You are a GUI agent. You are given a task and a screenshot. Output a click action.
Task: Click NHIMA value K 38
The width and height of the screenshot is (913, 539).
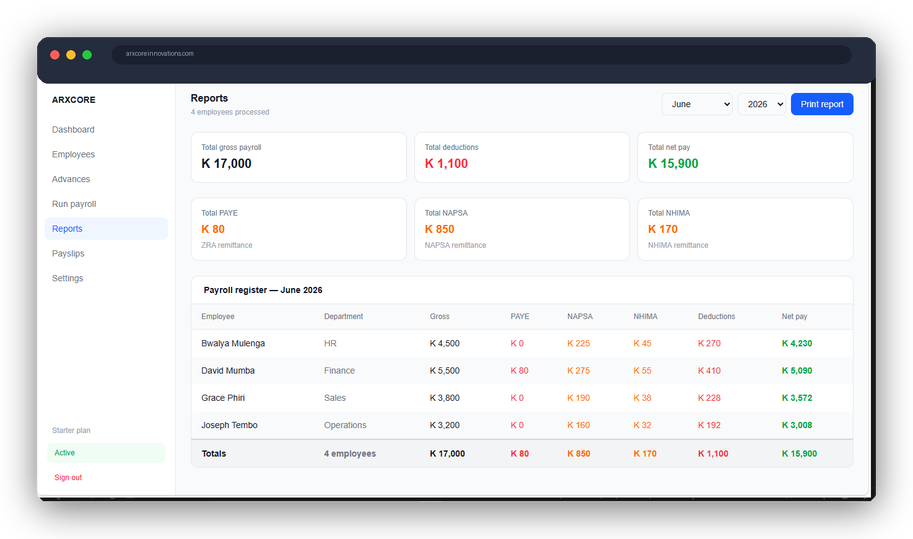point(642,398)
